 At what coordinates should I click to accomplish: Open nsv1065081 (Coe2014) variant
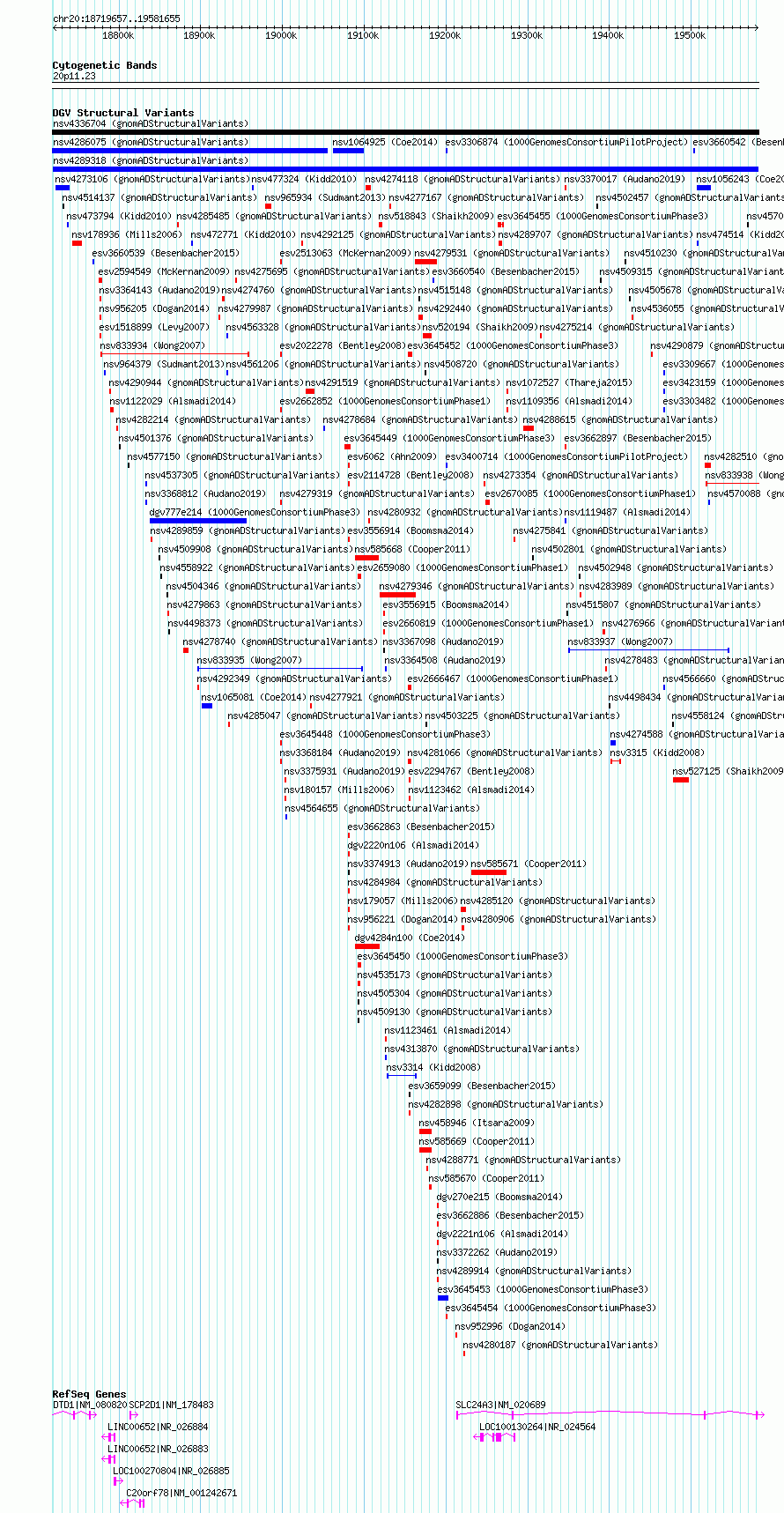pos(254,697)
